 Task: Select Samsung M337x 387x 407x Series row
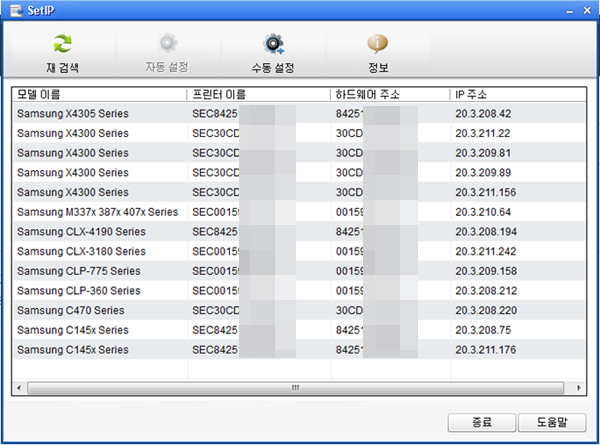click(x=299, y=212)
